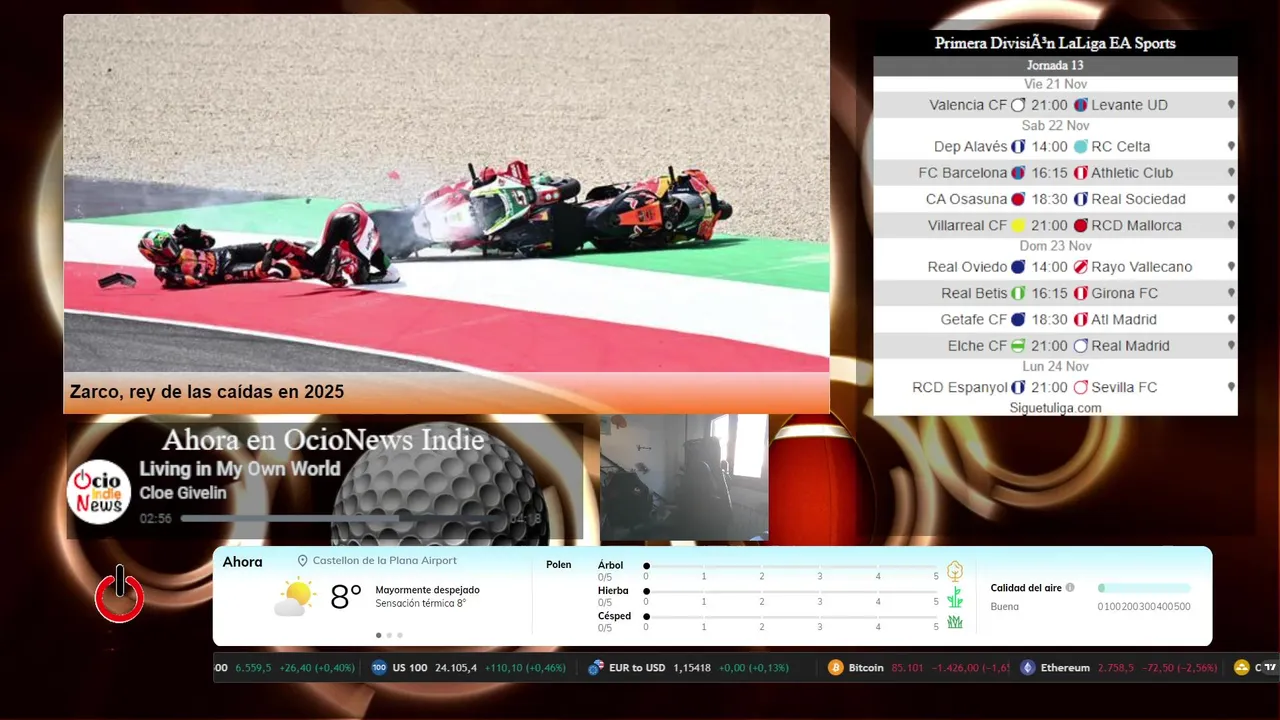Screen dimensions: 1280x720
Task: Click the Buena air quality label
Action: (1004, 607)
